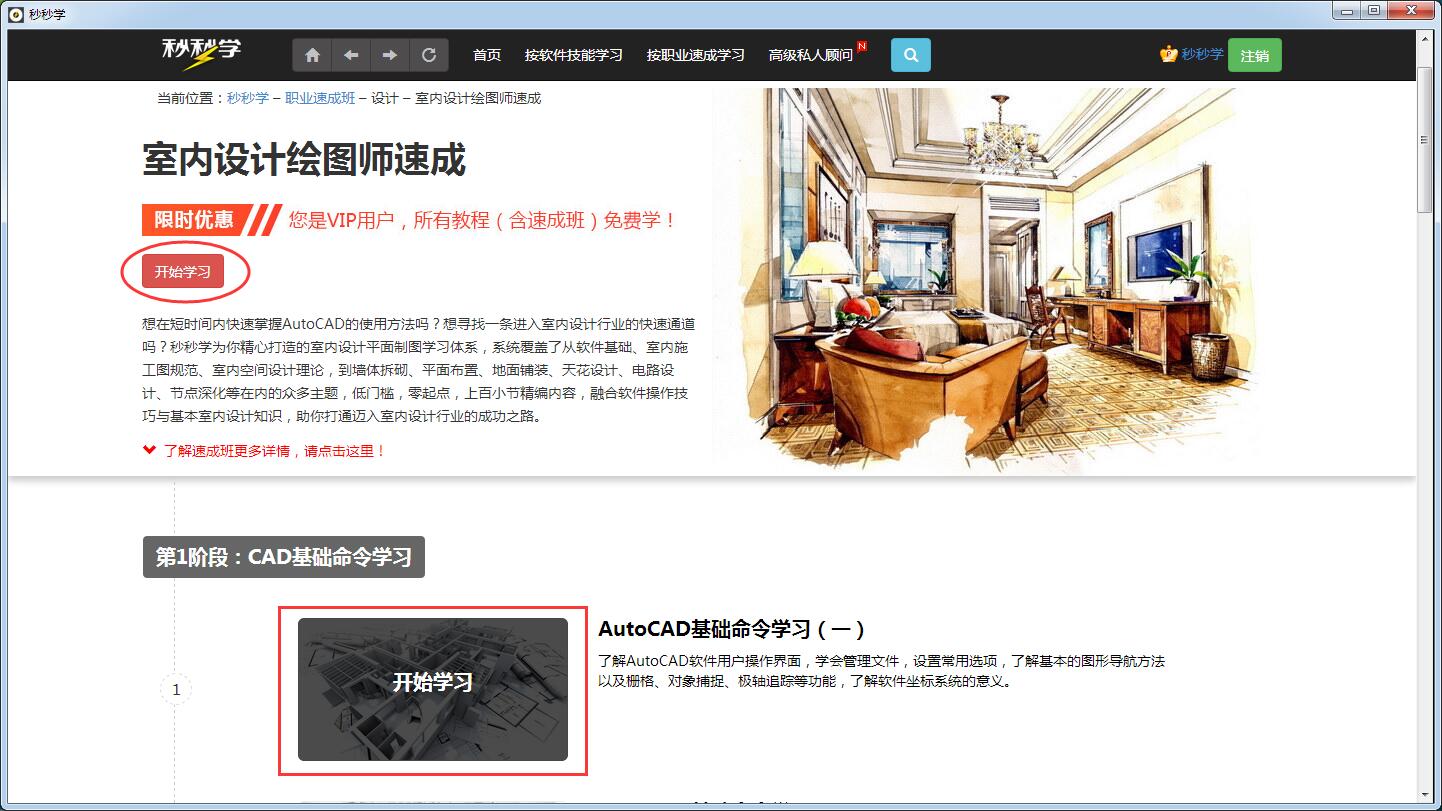Go forward with the right arrow icon
The height and width of the screenshot is (811, 1442).
pyautogui.click(x=390, y=55)
